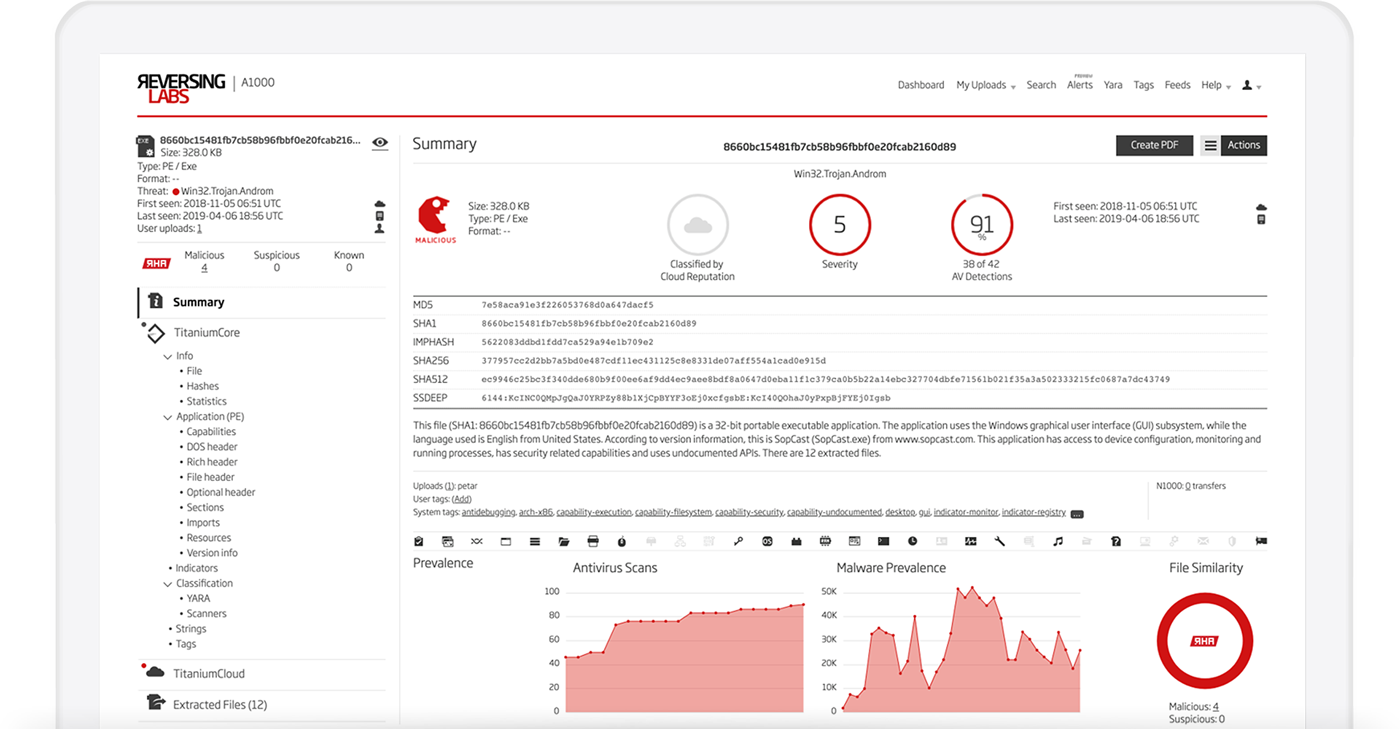Select Version info tree item
This screenshot has height=729, width=1400.
point(212,553)
